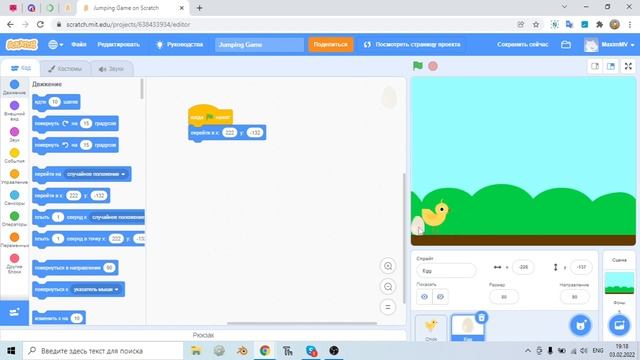Open the add extension button

(14, 313)
